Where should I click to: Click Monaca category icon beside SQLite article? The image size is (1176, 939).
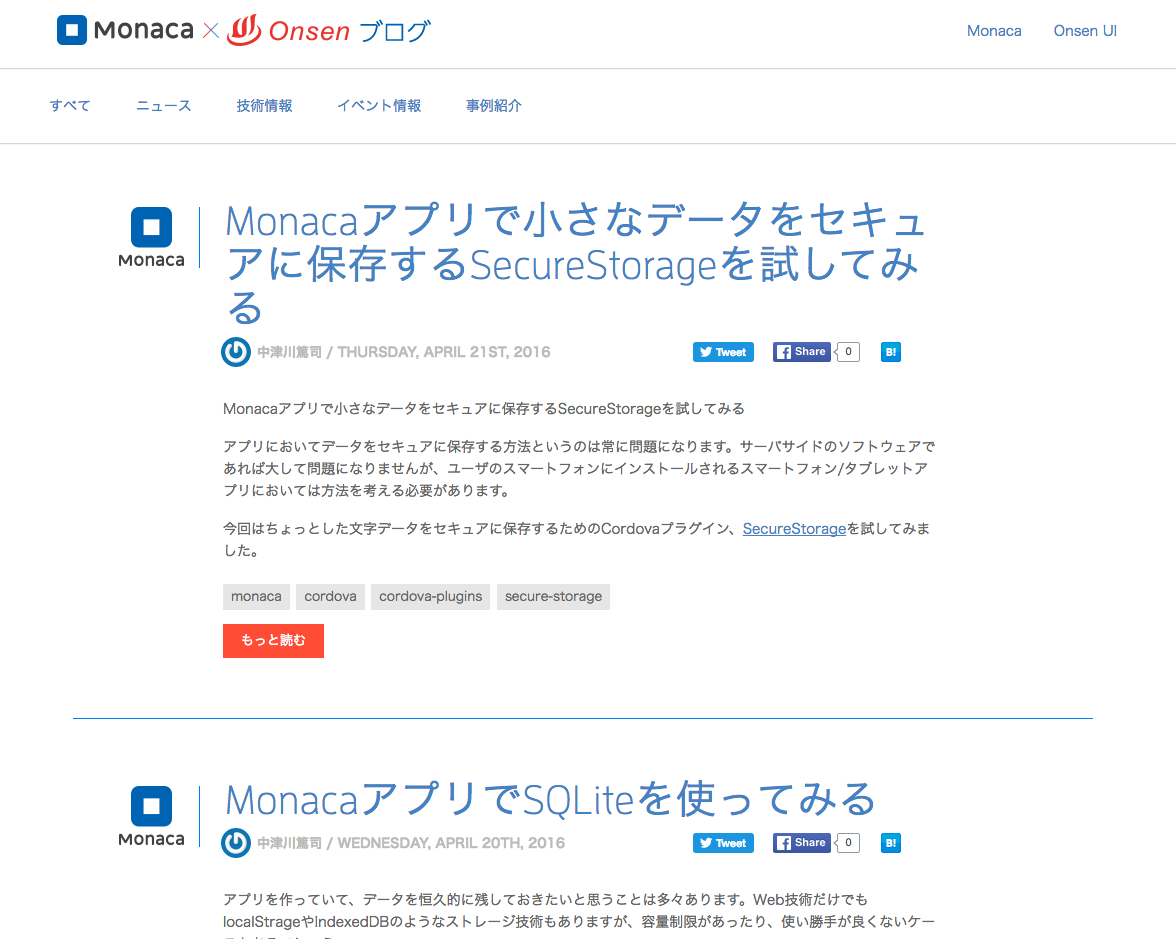pos(151,816)
